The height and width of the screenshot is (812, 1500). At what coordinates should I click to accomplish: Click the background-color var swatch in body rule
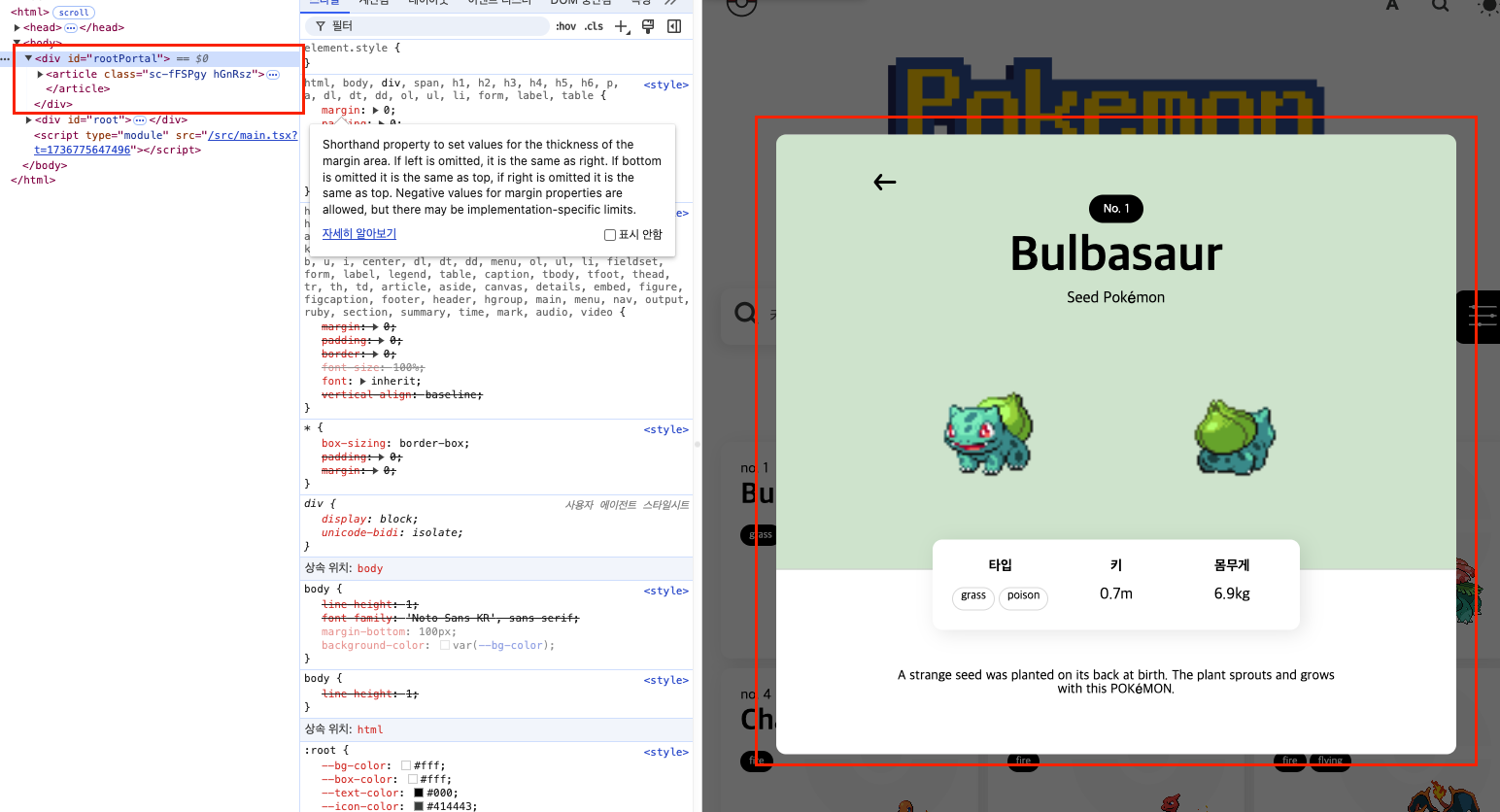pyautogui.click(x=445, y=646)
